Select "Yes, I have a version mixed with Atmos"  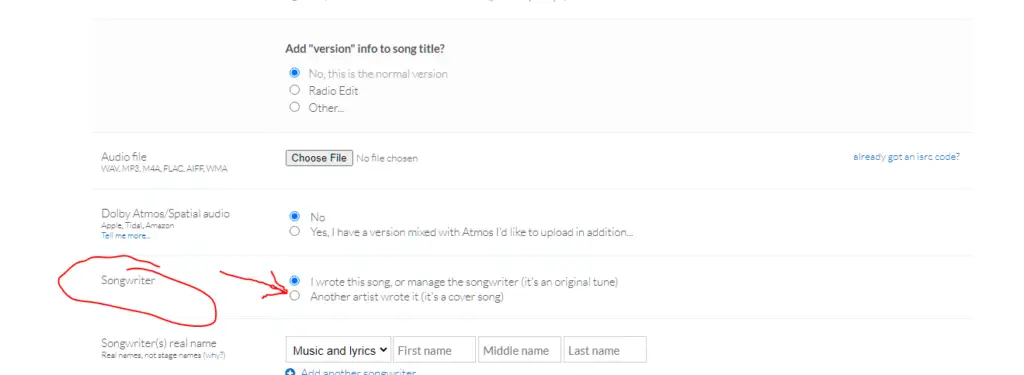(295, 231)
